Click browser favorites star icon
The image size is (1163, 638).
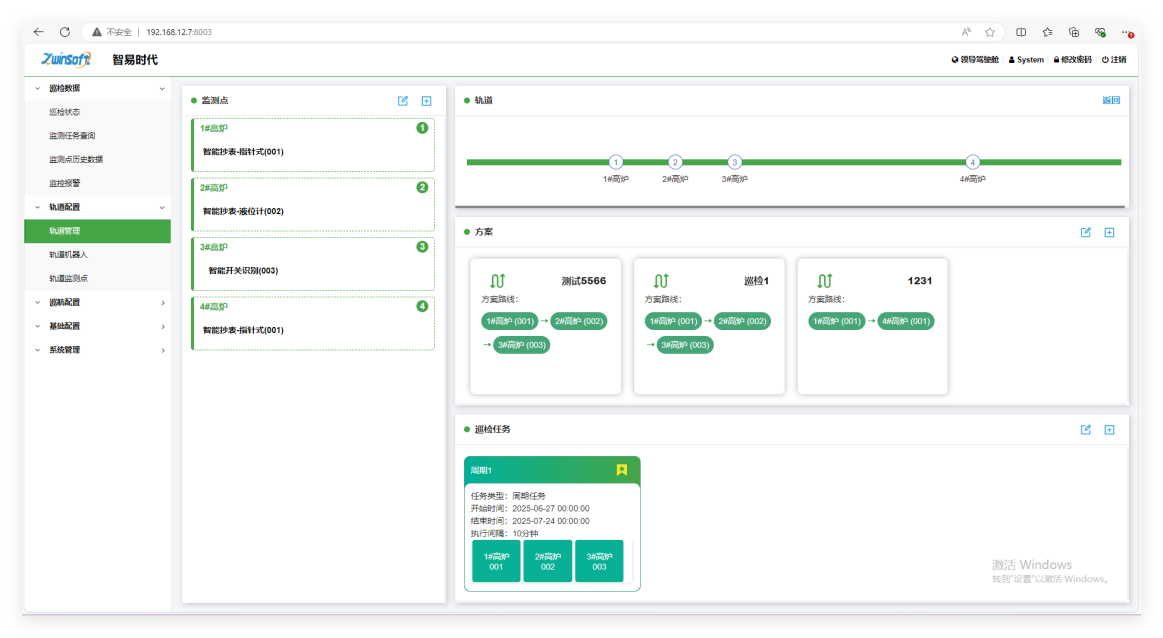click(990, 32)
